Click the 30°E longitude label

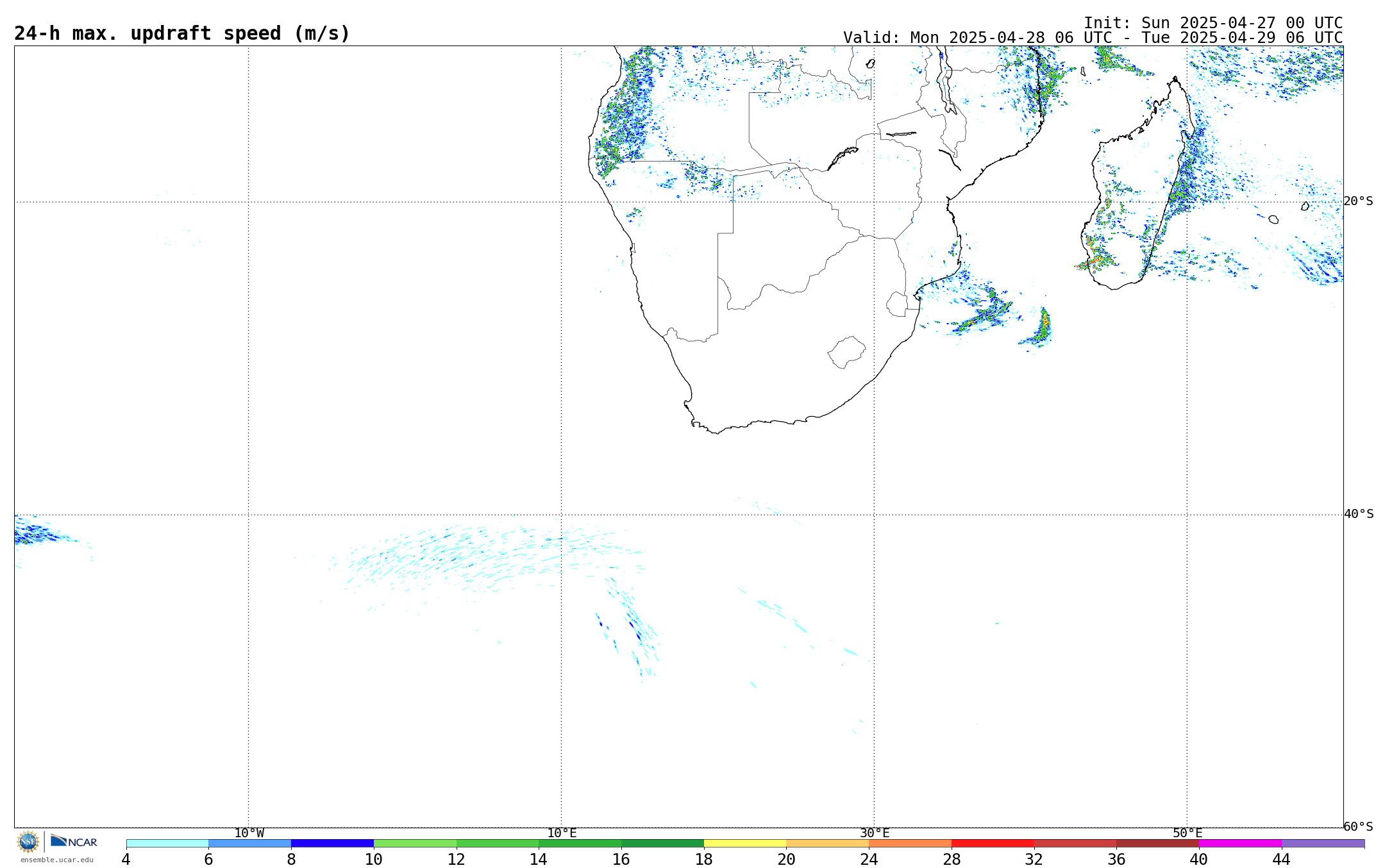point(875,833)
